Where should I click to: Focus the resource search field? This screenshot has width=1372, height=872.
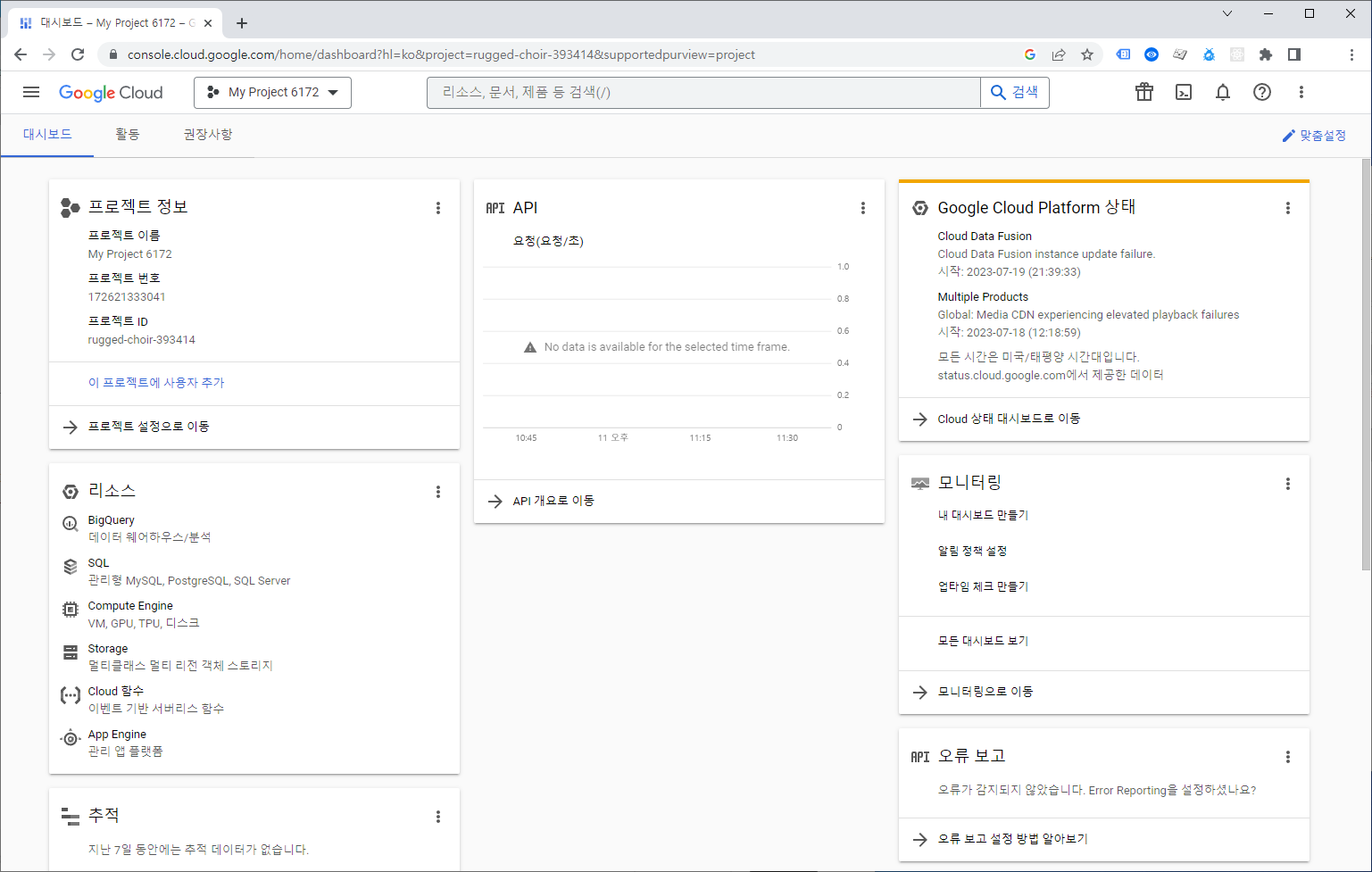703,92
